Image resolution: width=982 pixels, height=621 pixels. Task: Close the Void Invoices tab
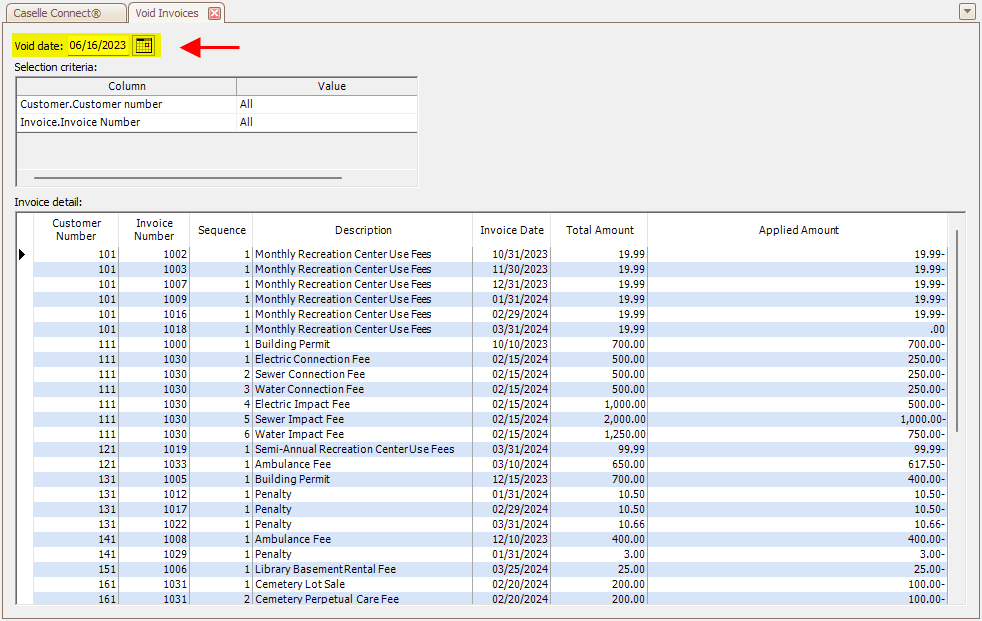[214, 13]
